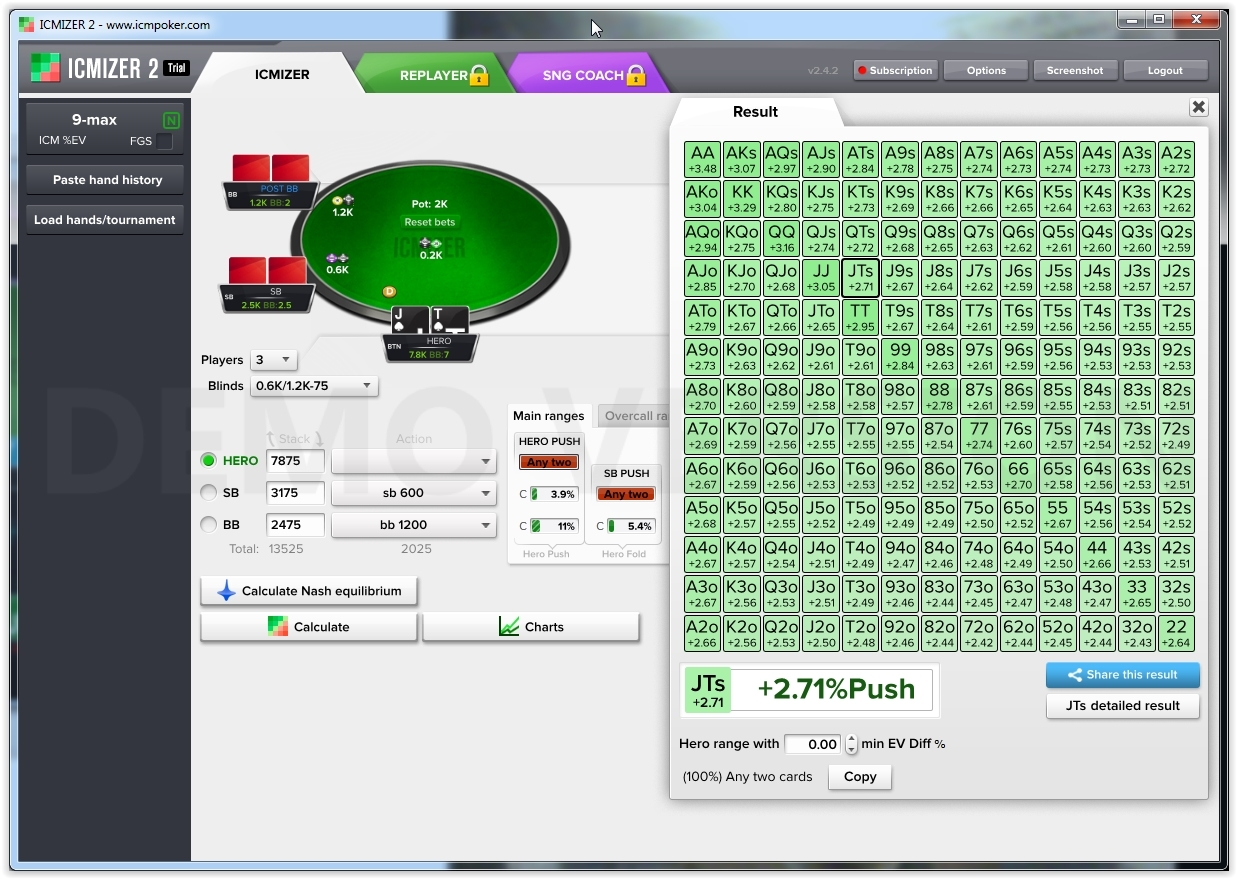Click the 11% call range bar
This screenshot has height=879, width=1237.
[554, 526]
